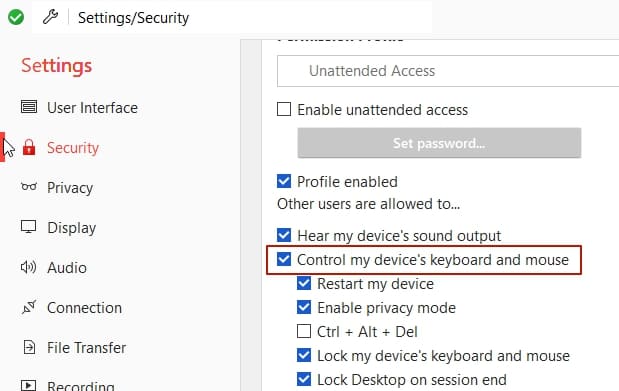619x391 pixels.
Task: Click the Set password button
Action: click(439, 143)
